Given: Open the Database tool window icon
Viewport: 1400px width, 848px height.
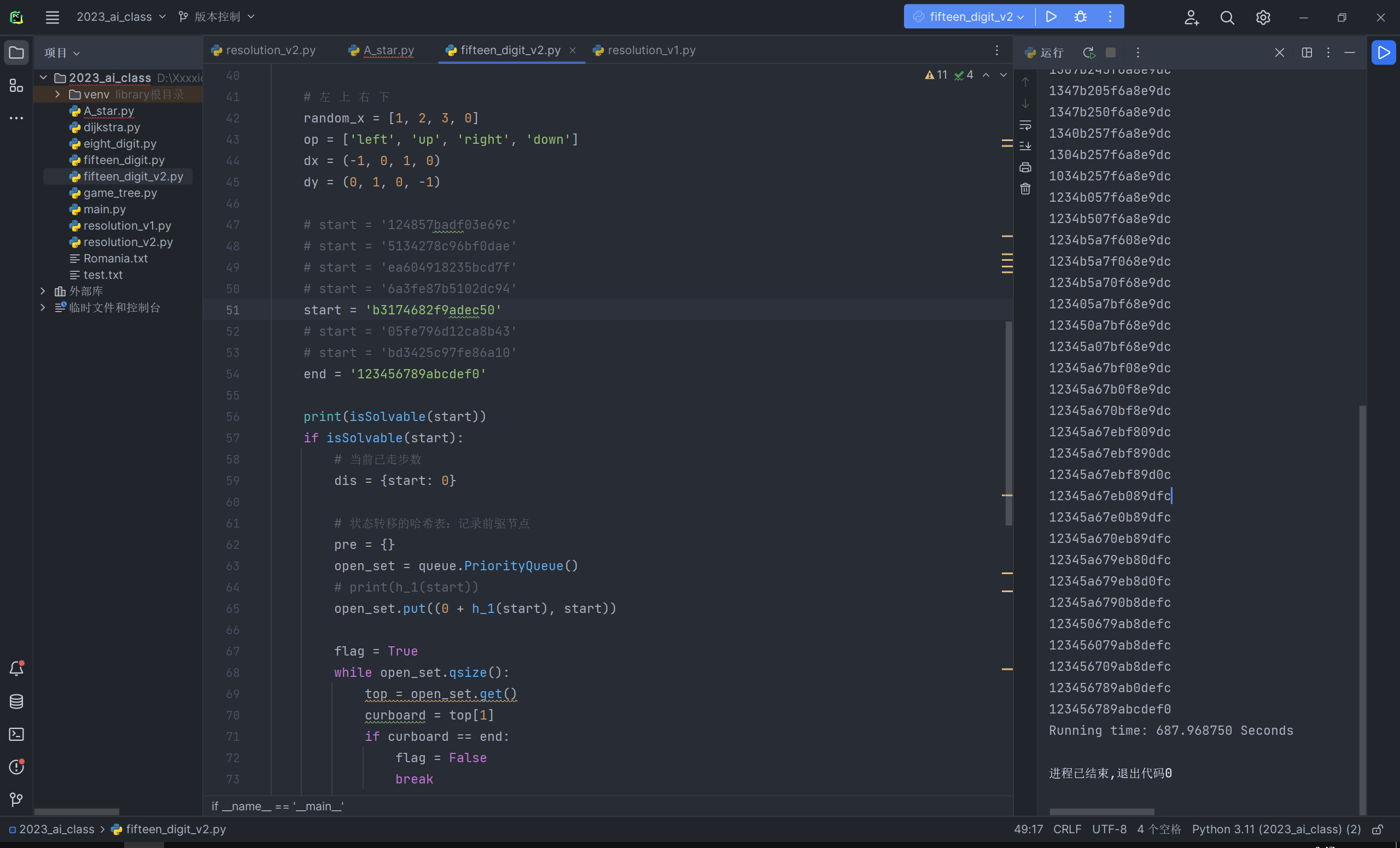Looking at the screenshot, I should (x=16, y=701).
